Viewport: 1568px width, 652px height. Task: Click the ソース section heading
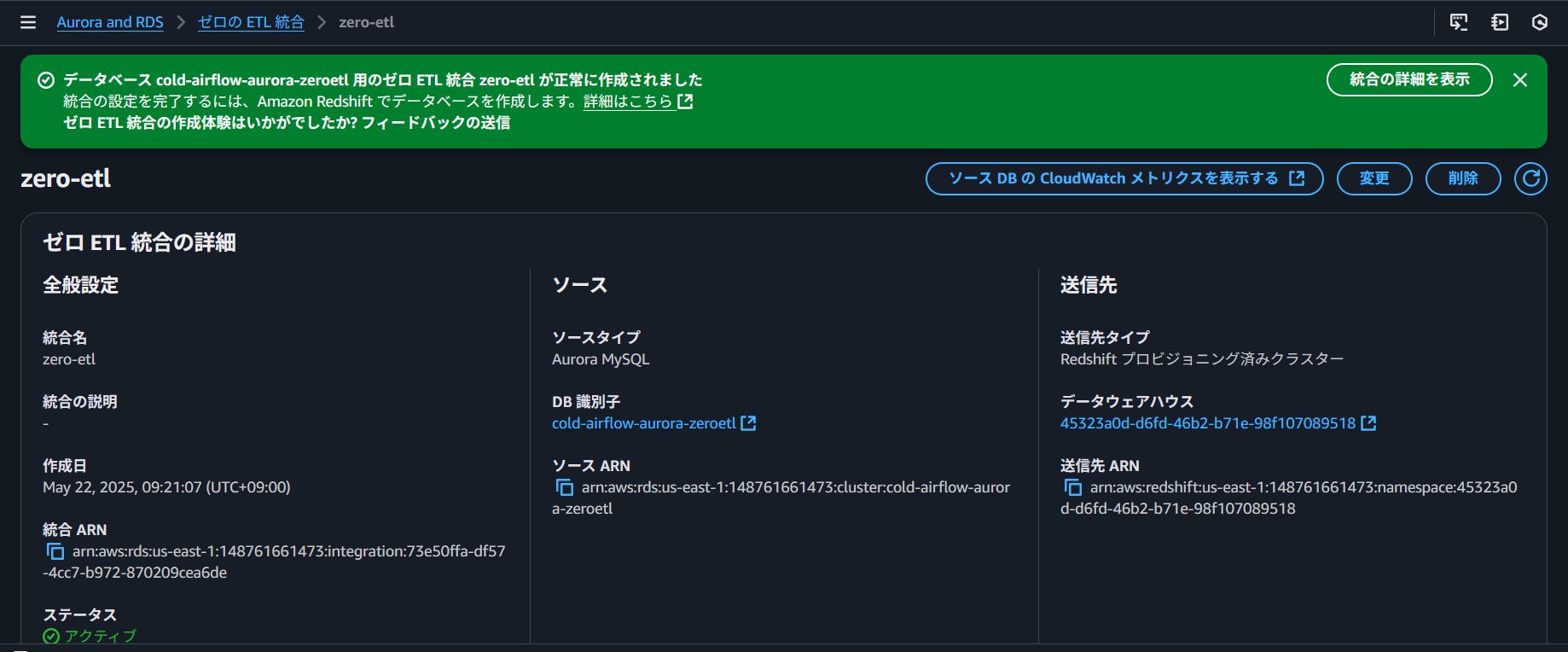click(x=580, y=285)
